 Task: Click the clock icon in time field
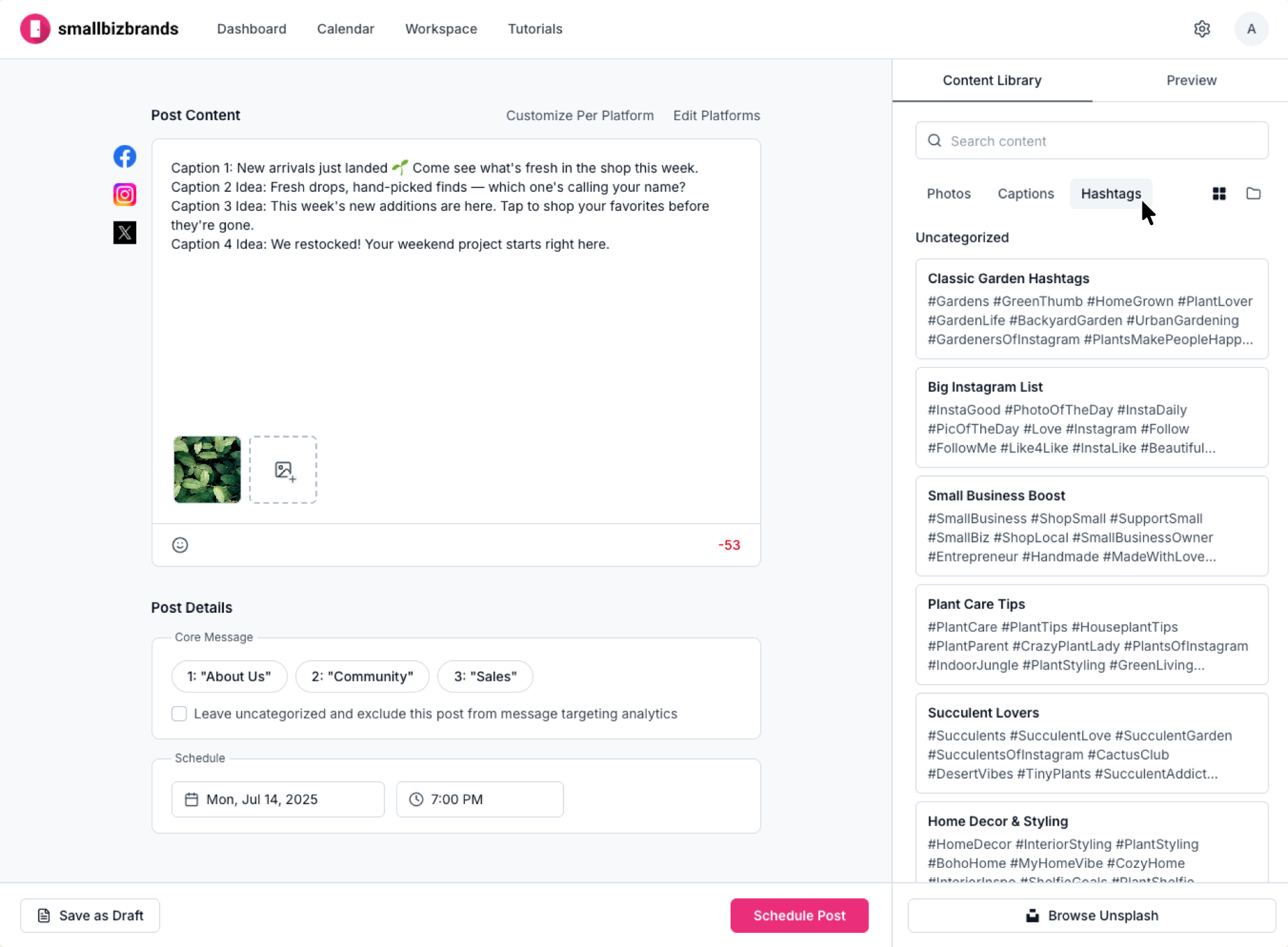pyautogui.click(x=416, y=799)
